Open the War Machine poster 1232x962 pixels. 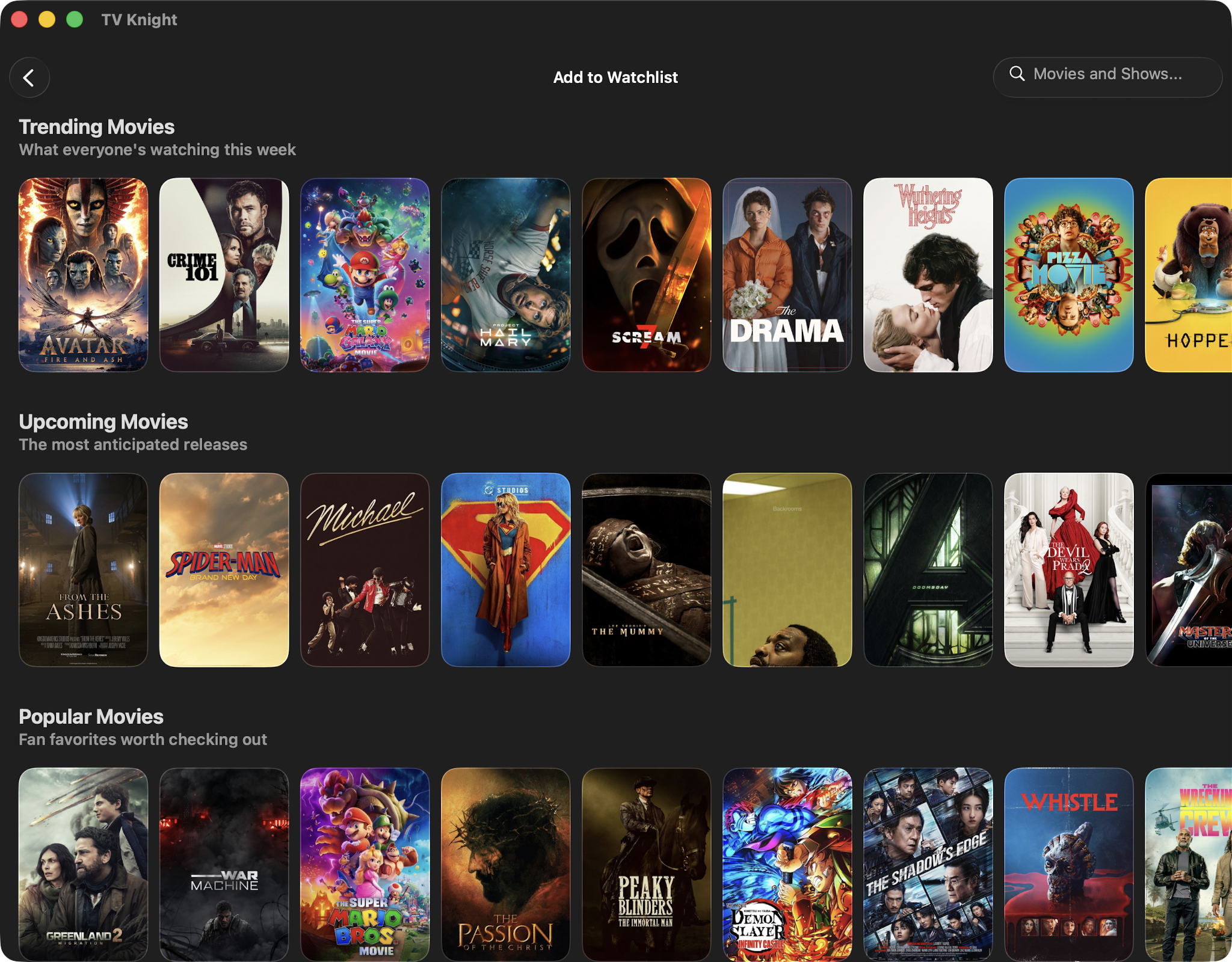click(224, 864)
